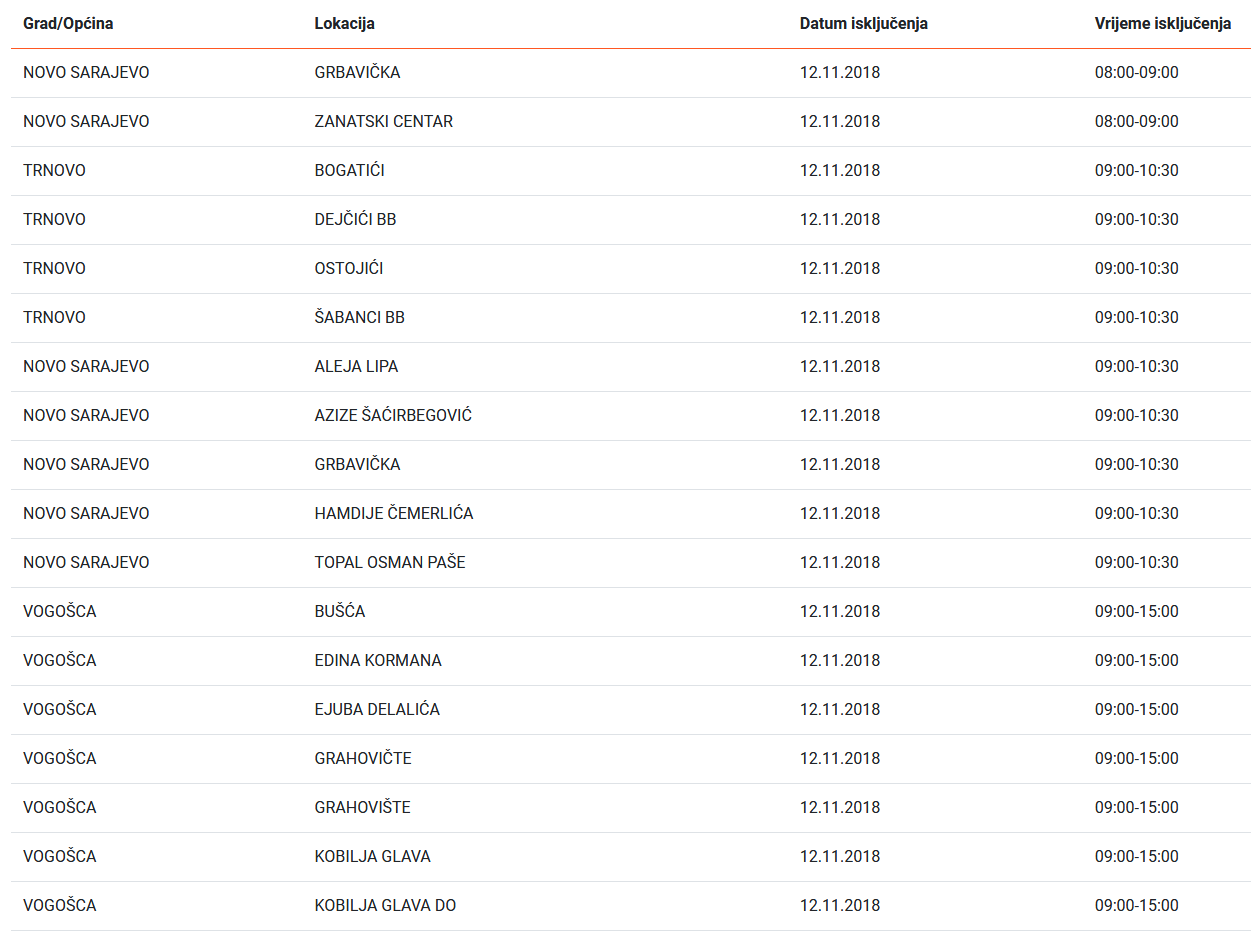This screenshot has height=934, width=1251.
Task: Click the TOPAL OSMAN PAŠE location entry
Action: coord(390,563)
